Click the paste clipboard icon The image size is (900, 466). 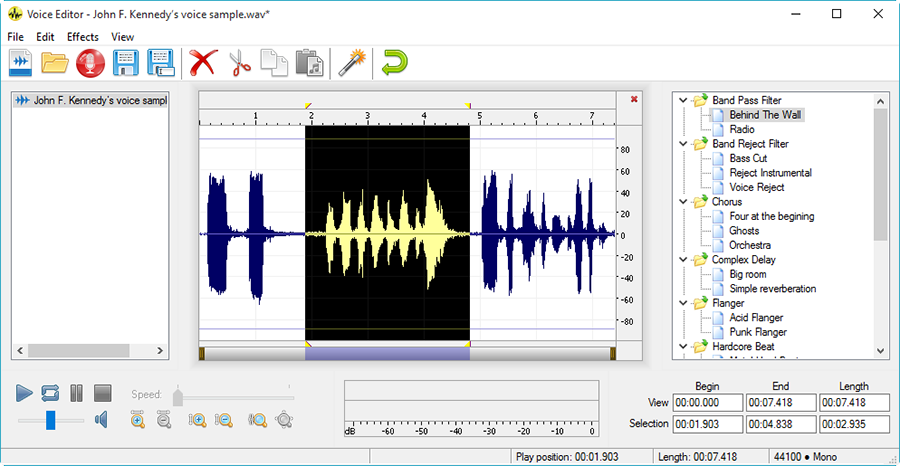click(x=309, y=64)
